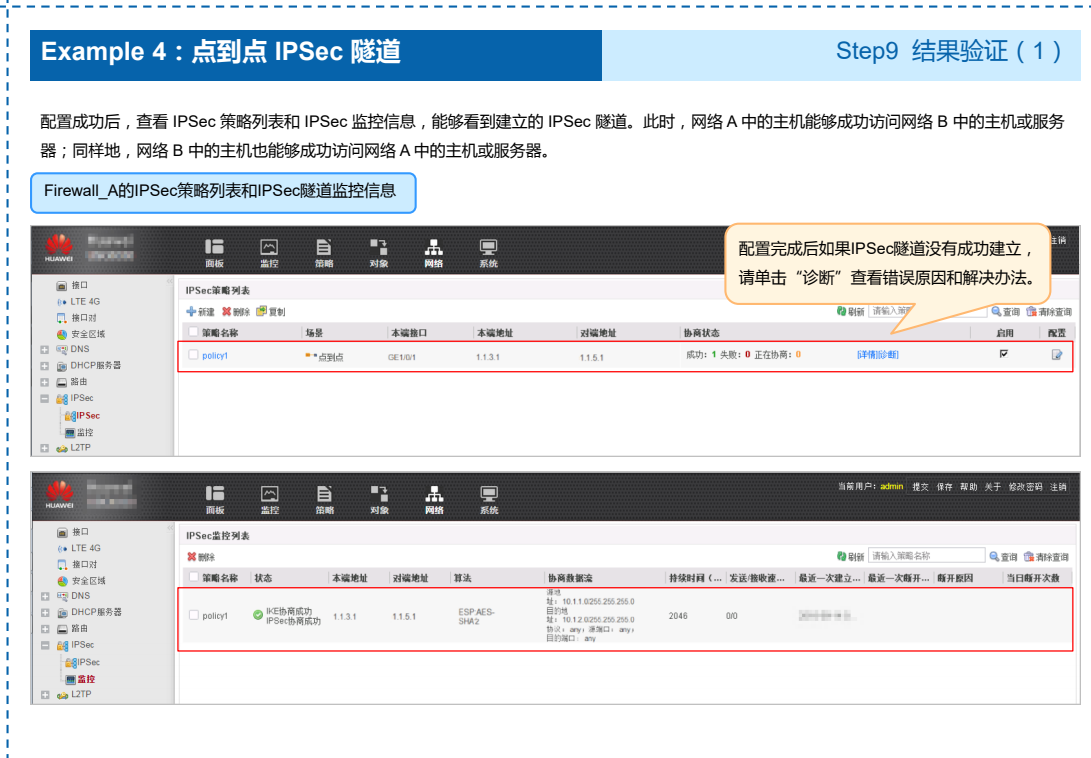
Task: Click the 系统 monitor icon in the upper screenshot
Action: point(488,251)
